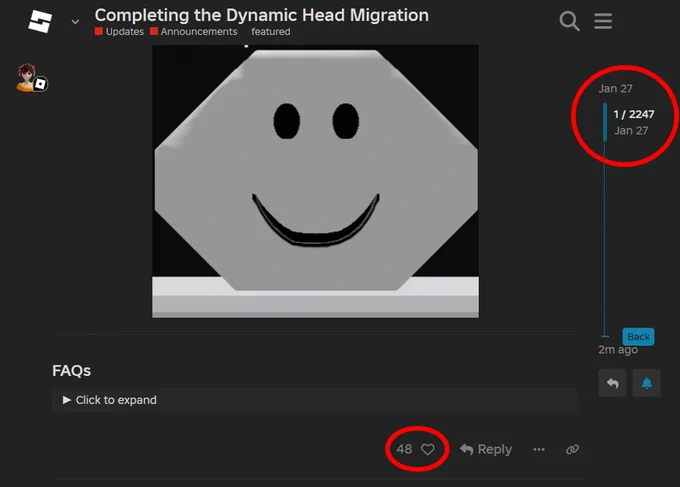Image resolution: width=680 pixels, height=487 pixels.
Task: Toggle notification bell for this topic
Action: [647, 383]
